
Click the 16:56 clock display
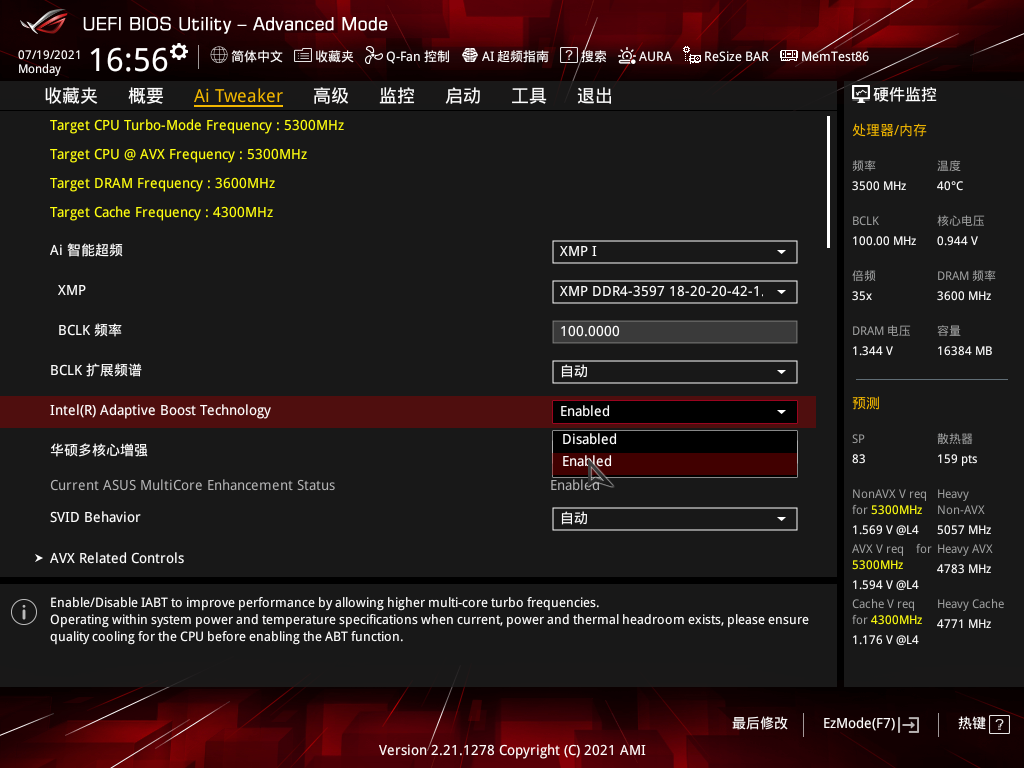pyautogui.click(x=129, y=59)
